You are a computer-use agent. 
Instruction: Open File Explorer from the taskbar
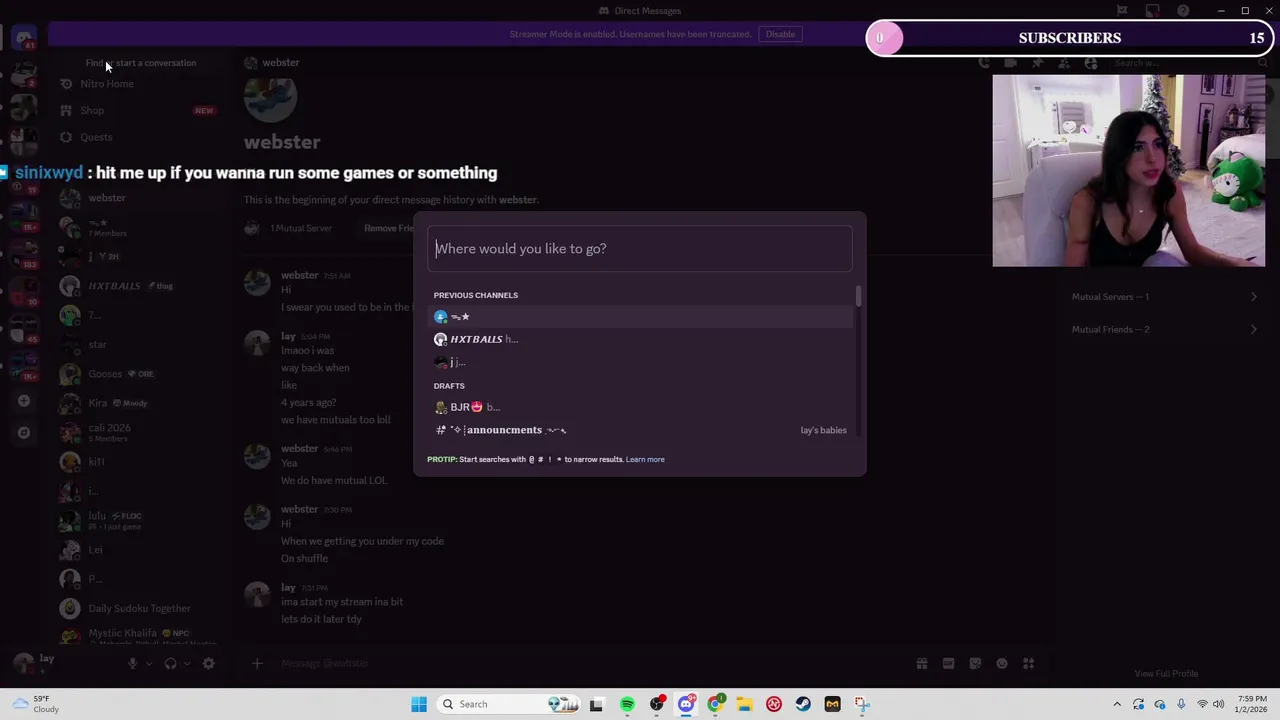(x=744, y=704)
